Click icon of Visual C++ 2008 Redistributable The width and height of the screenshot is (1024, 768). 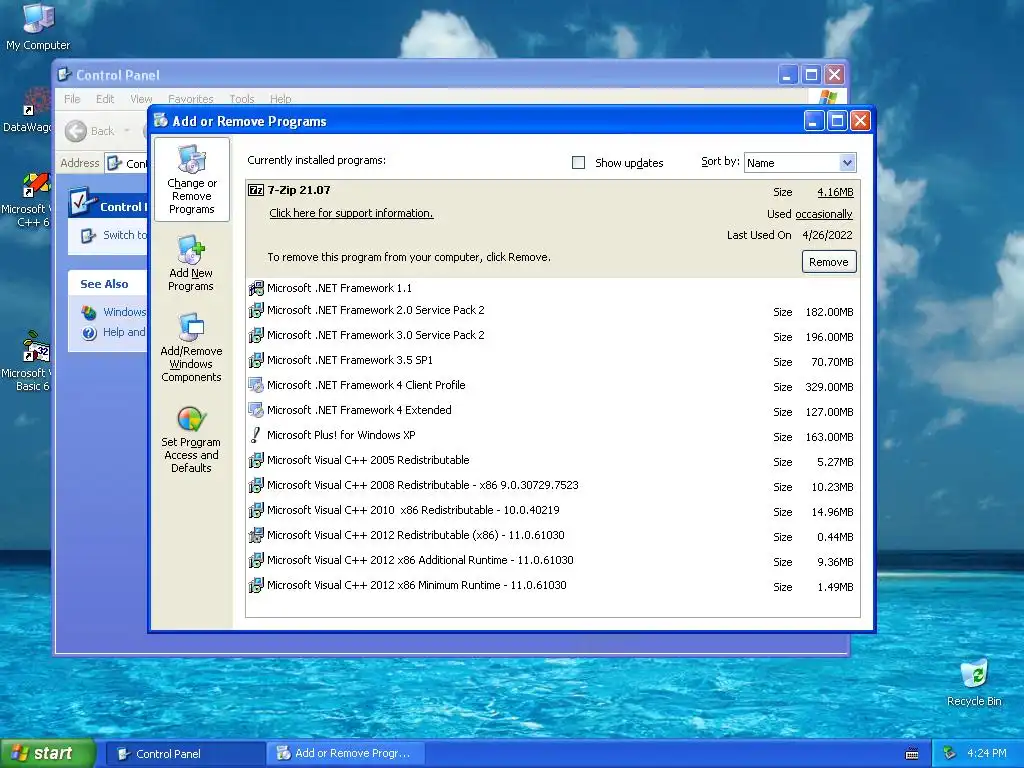click(256, 485)
